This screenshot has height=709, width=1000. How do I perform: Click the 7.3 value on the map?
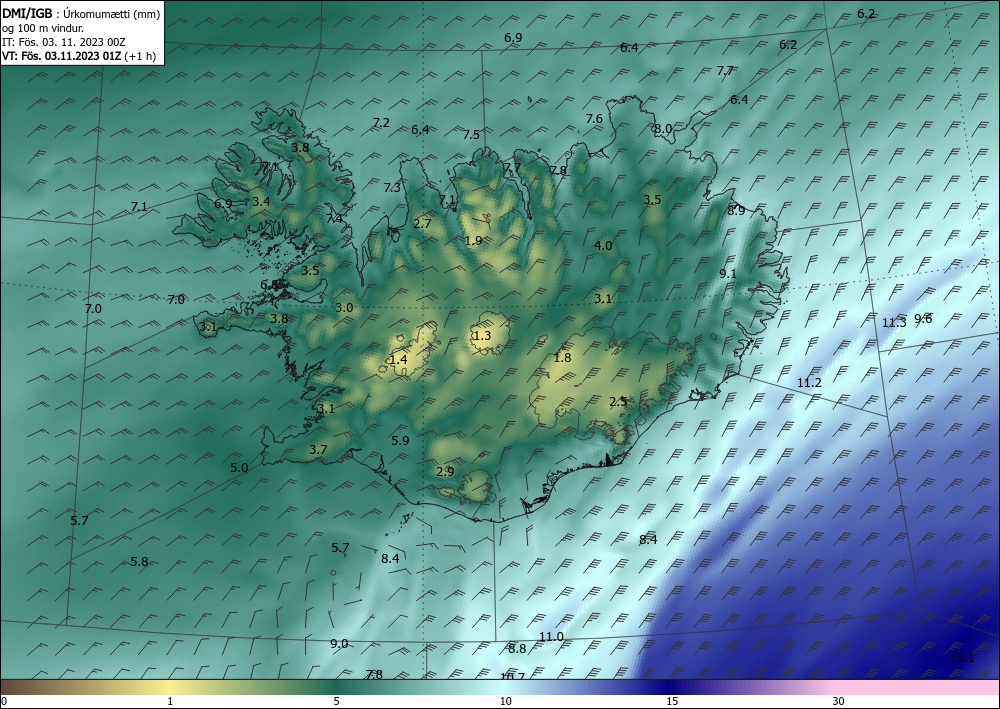[x=392, y=187]
